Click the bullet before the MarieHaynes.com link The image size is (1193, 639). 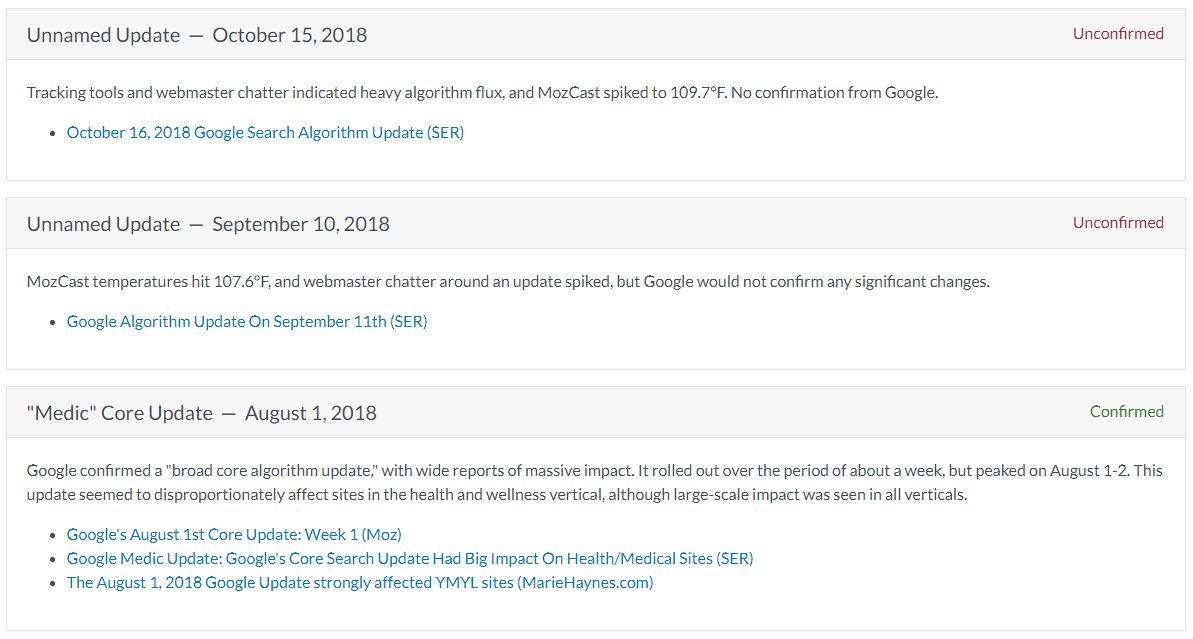point(52,583)
